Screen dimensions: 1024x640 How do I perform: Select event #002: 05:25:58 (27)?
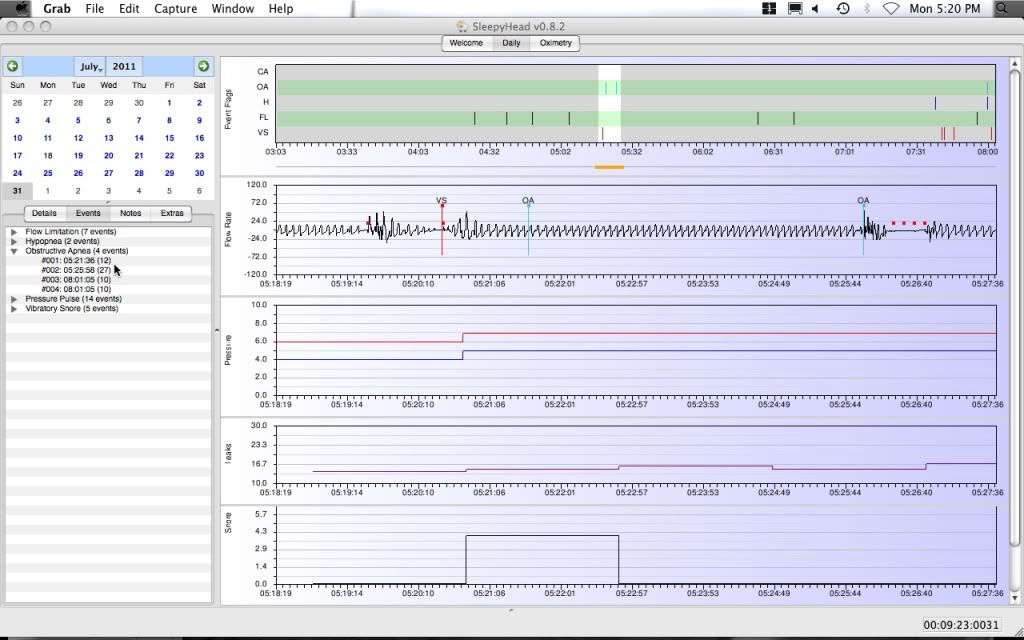76,270
